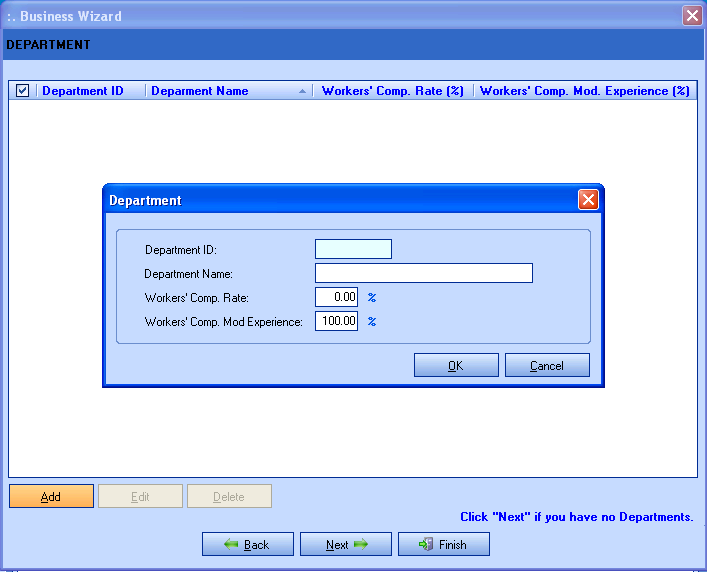Proceed with the Next arrow button
This screenshot has width=707, height=572.
coord(345,545)
